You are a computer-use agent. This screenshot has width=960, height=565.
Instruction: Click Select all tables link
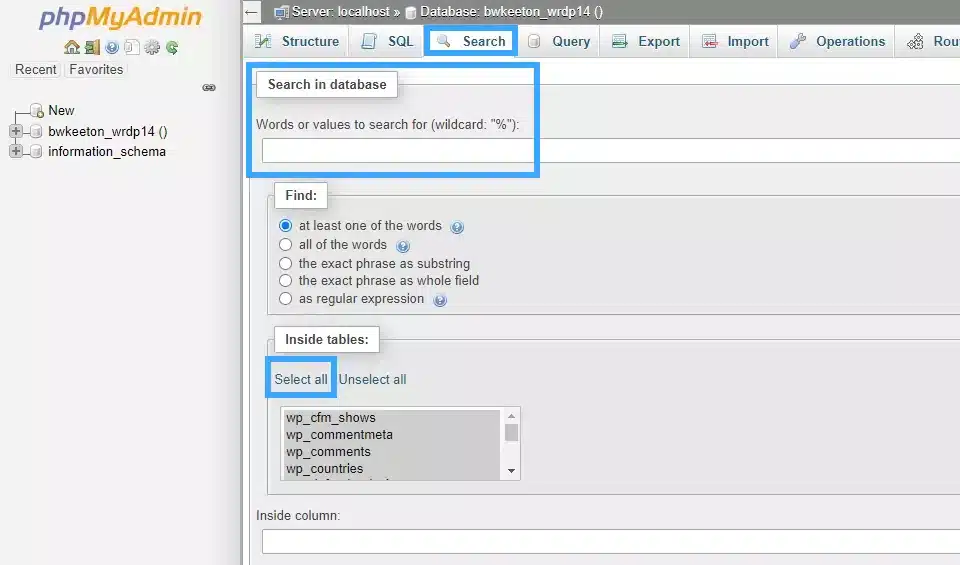pyautogui.click(x=301, y=379)
